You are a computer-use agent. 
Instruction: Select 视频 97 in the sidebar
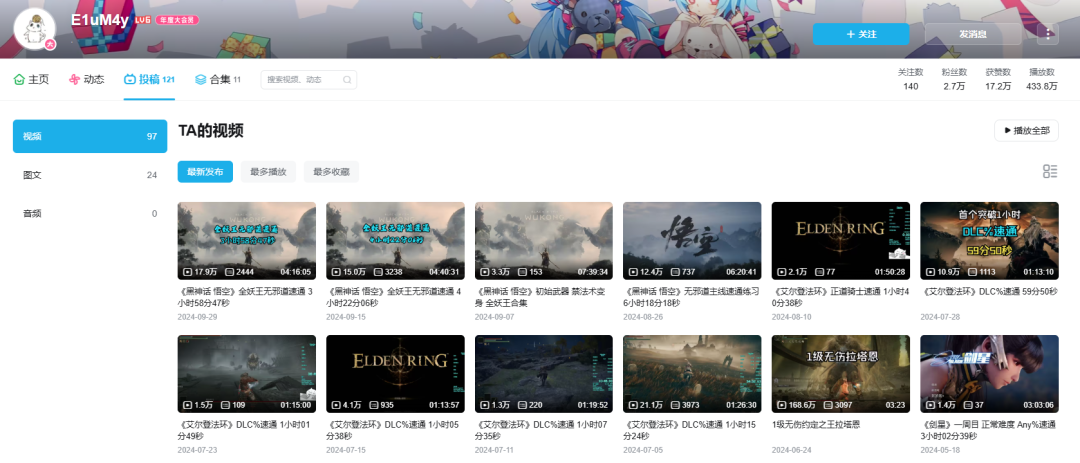90,136
